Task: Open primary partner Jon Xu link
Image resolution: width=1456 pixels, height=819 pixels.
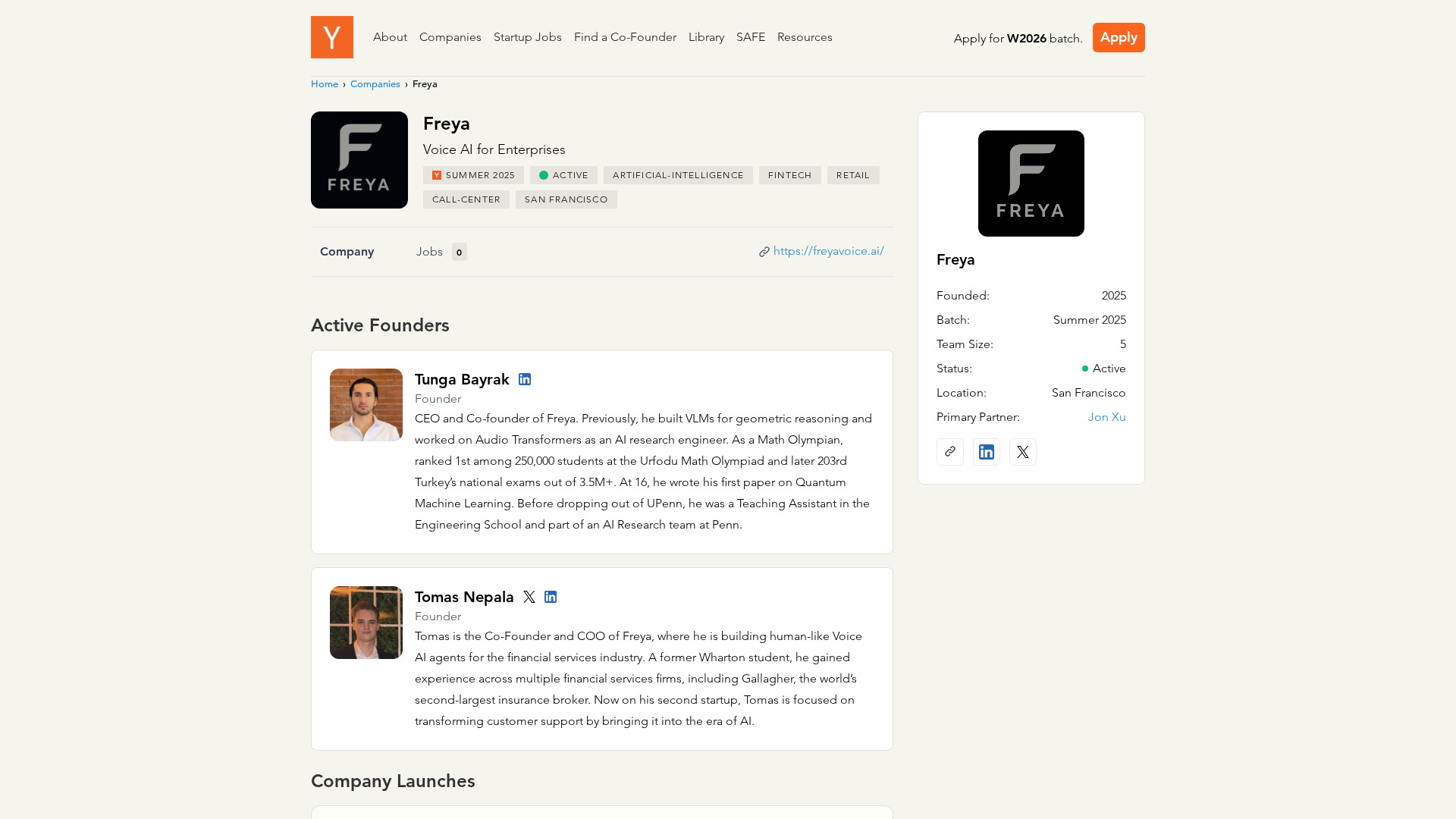Action: click(x=1106, y=417)
